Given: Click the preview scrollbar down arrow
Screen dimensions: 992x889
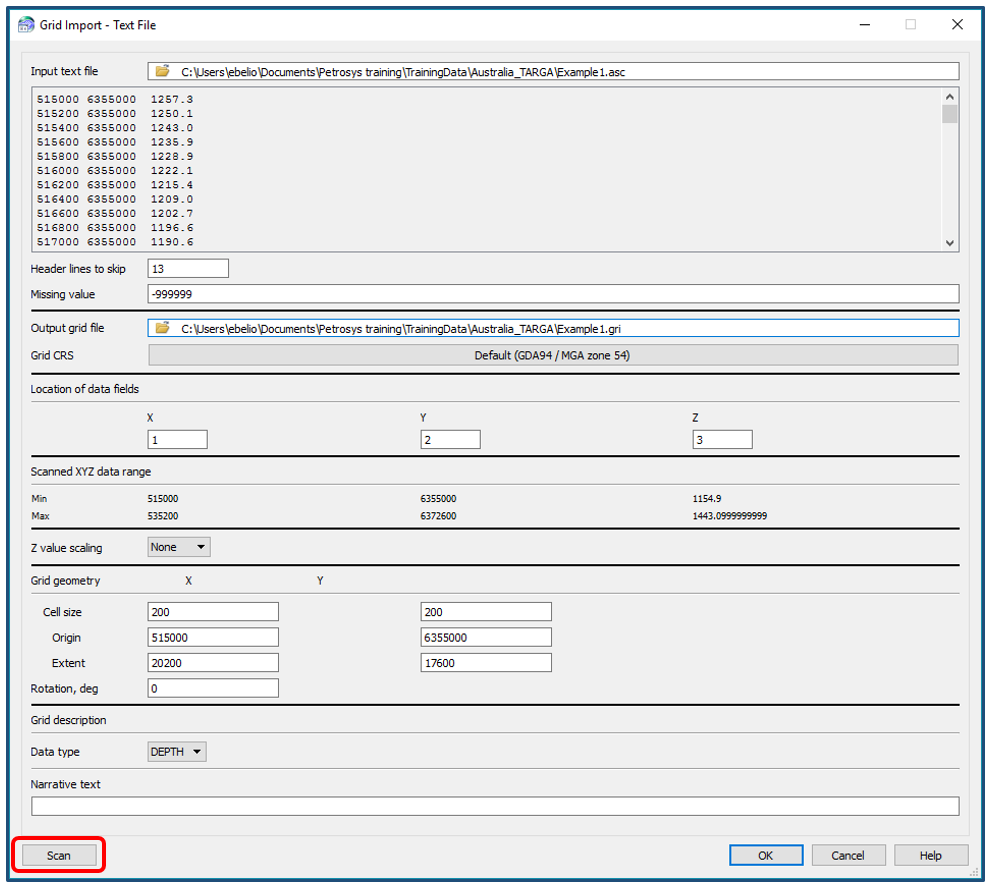Looking at the screenshot, I should pos(950,242).
